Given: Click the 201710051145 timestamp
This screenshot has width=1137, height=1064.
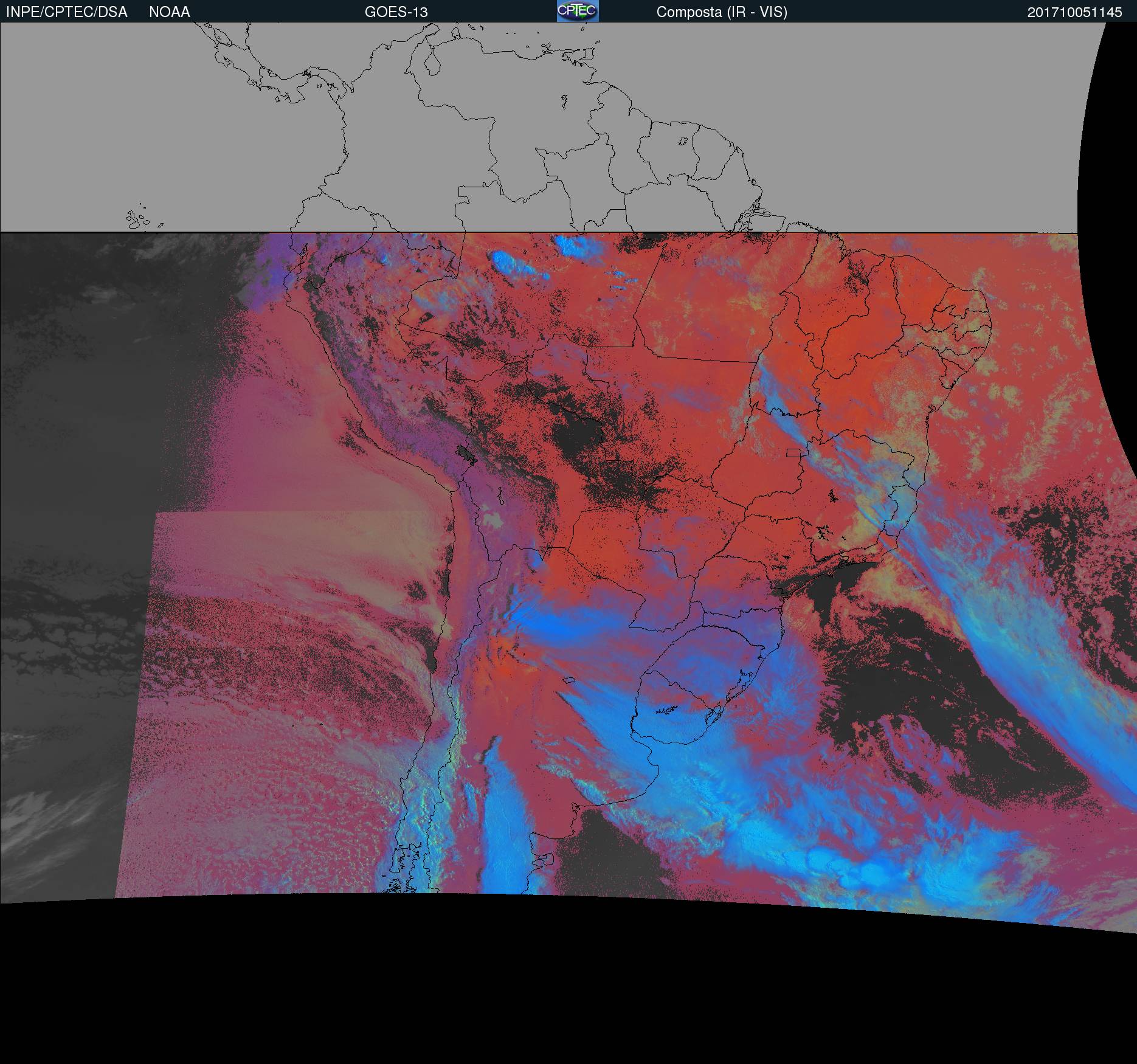Looking at the screenshot, I should click(1074, 12).
